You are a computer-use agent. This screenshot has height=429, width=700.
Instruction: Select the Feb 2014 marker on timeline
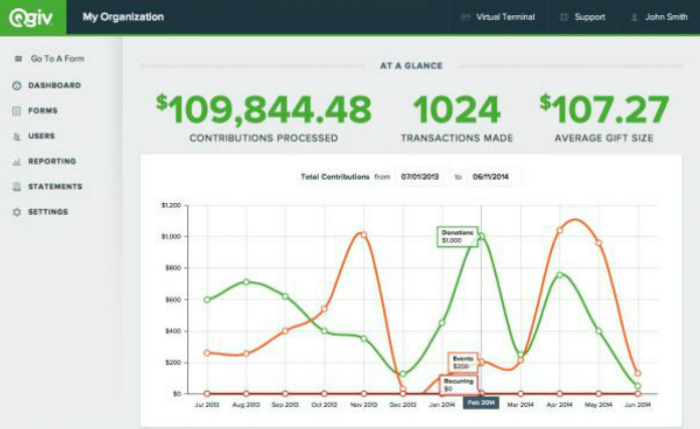(481, 402)
